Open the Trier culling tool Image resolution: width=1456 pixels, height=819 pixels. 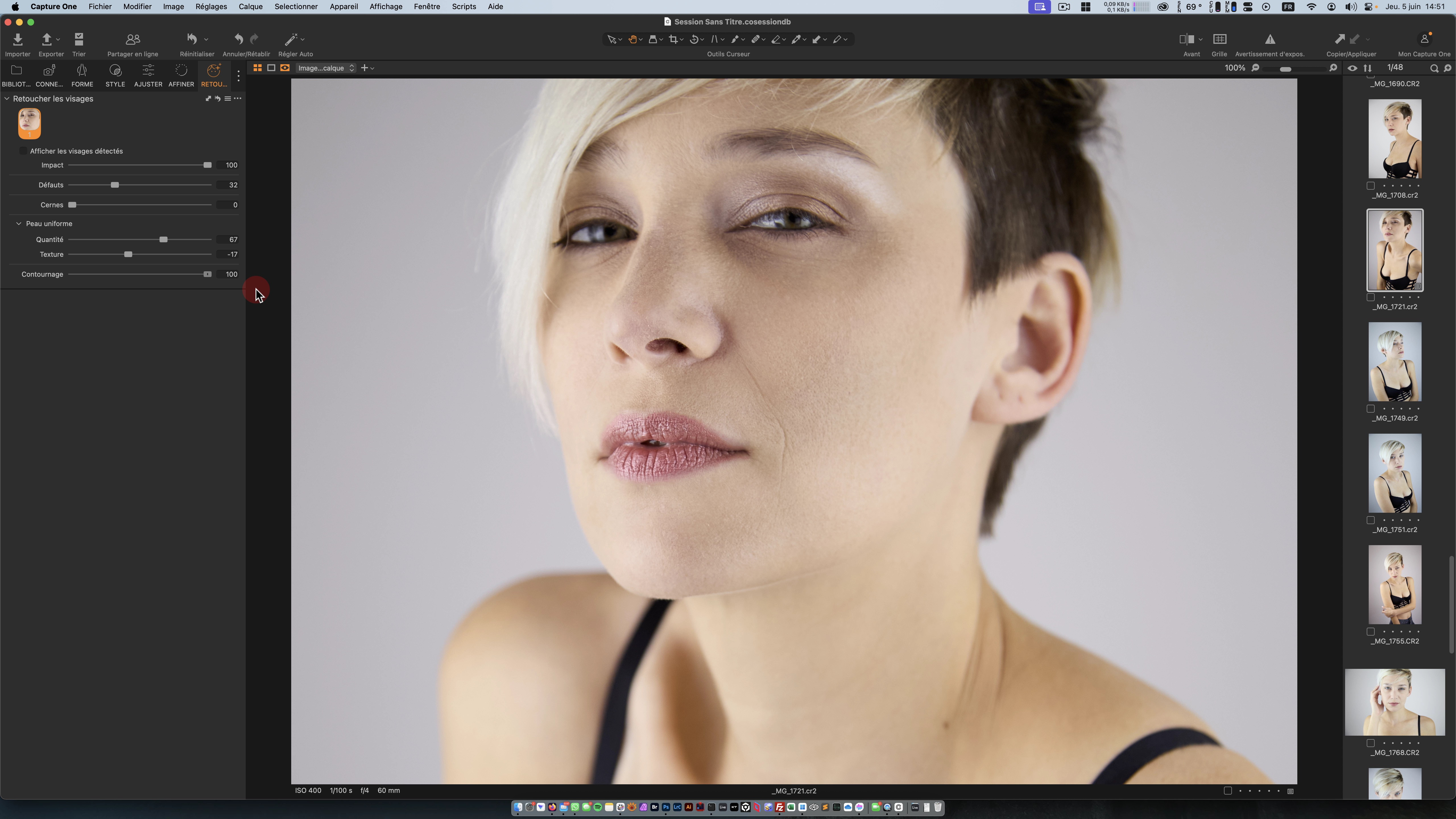[78, 39]
